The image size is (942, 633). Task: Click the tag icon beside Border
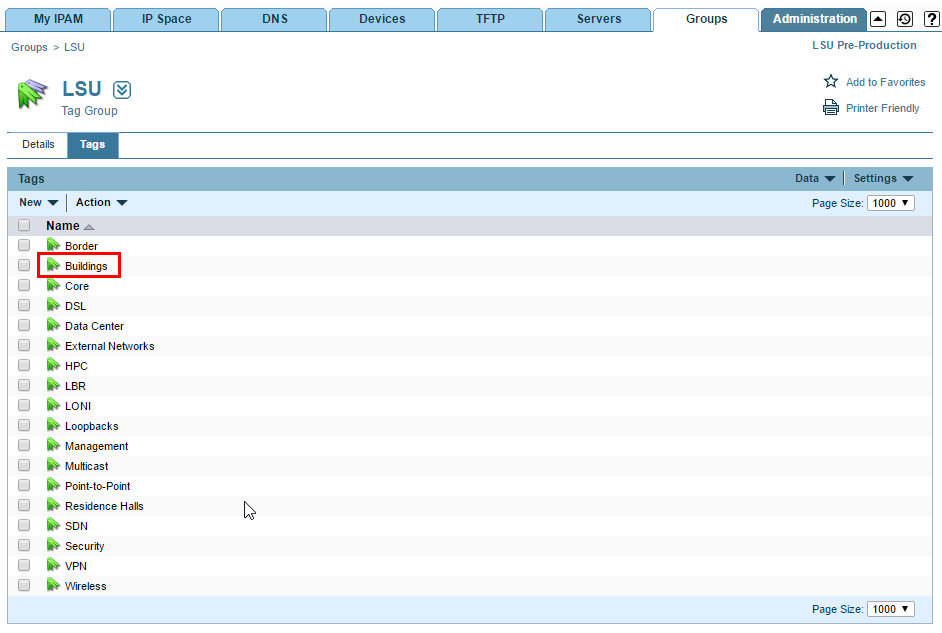[53, 245]
